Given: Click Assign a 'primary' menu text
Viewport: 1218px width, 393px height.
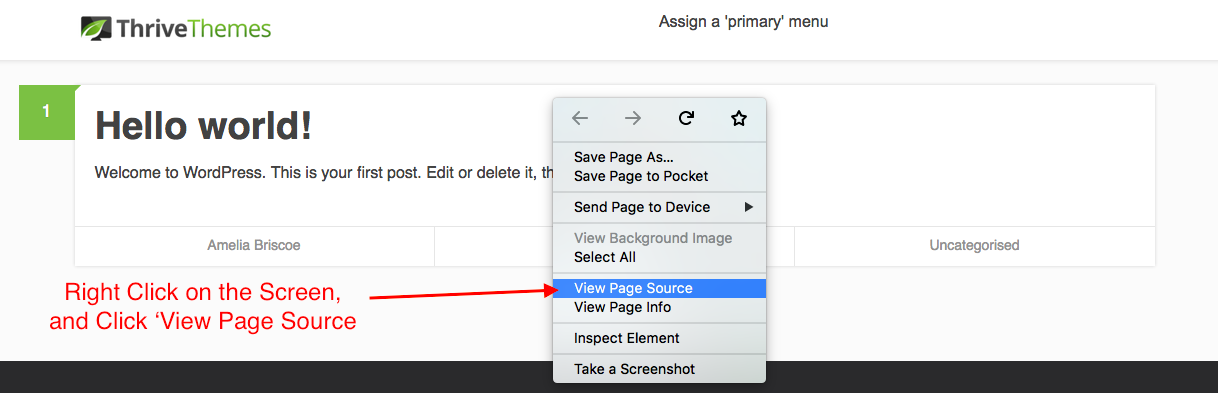Looking at the screenshot, I should [743, 21].
